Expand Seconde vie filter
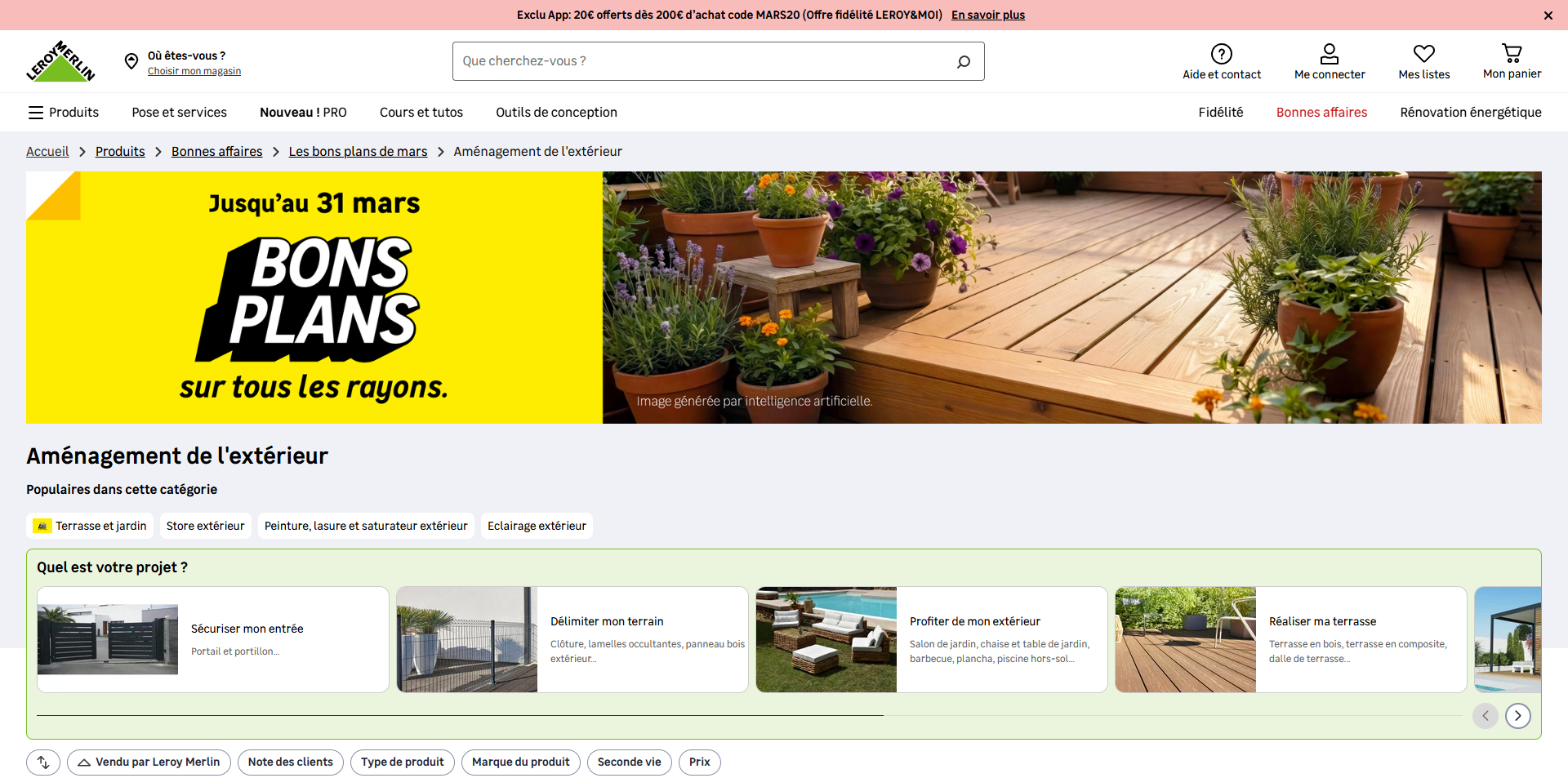The image size is (1568, 778). [630, 762]
